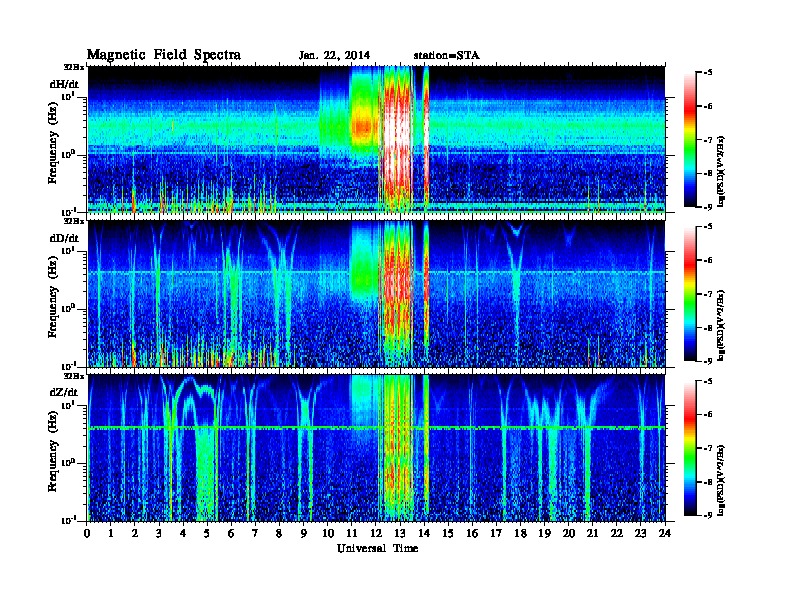Click hour "15" on the Universal Time axis
Screen dimensions: 792x612
coord(448,533)
